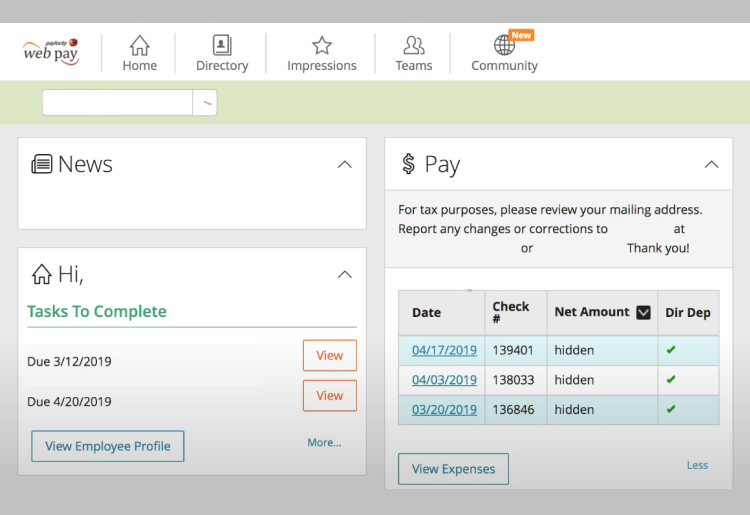750x515 pixels.
Task: Toggle Net Amount visibility dropdown
Action: (643, 312)
